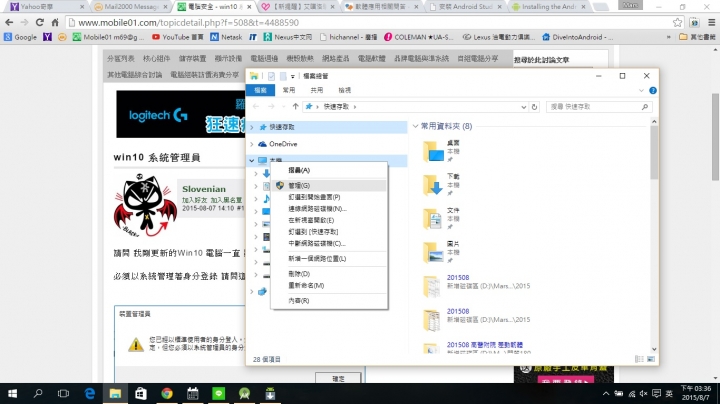This screenshot has height=404, width=720.
Task: Open the 檔案 File tab in the Explorer ribbon
Action: pos(260,90)
